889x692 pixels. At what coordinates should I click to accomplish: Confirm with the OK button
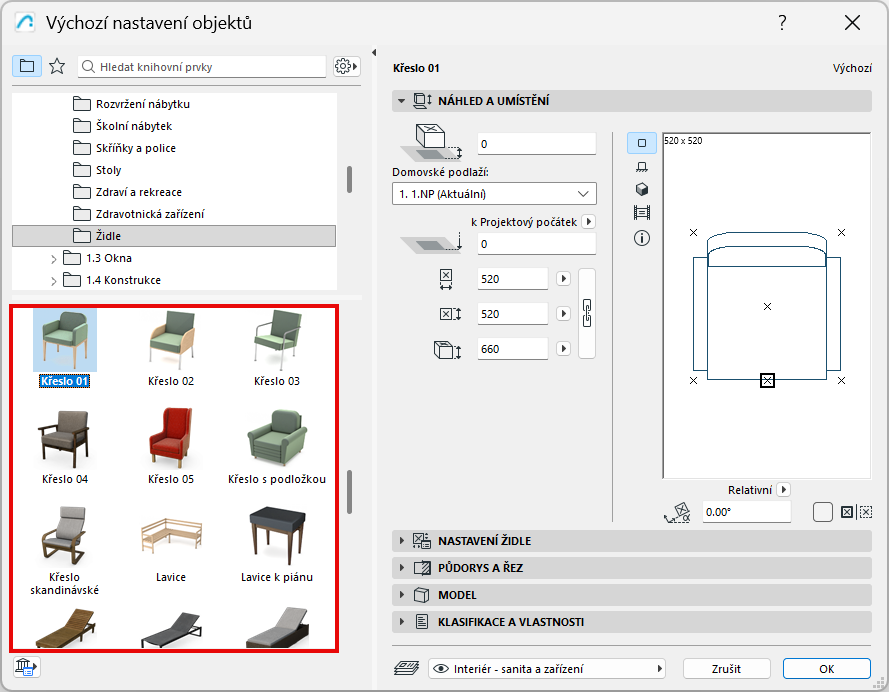pyautogui.click(x=826, y=669)
